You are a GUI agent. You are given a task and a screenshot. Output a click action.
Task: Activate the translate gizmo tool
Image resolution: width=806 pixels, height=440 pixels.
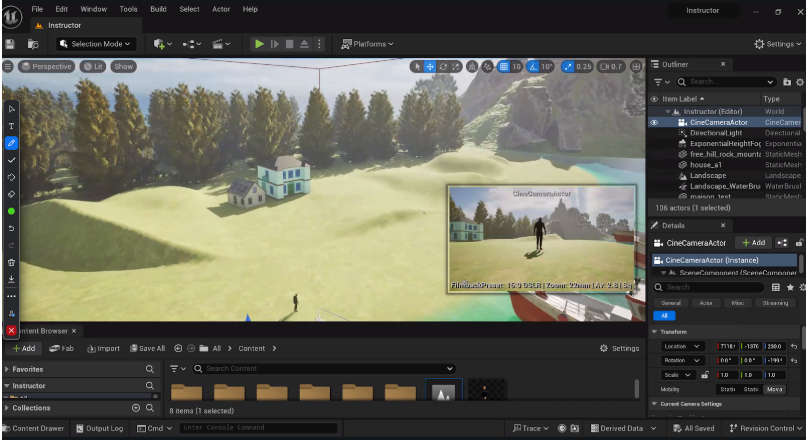coord(430,66)
